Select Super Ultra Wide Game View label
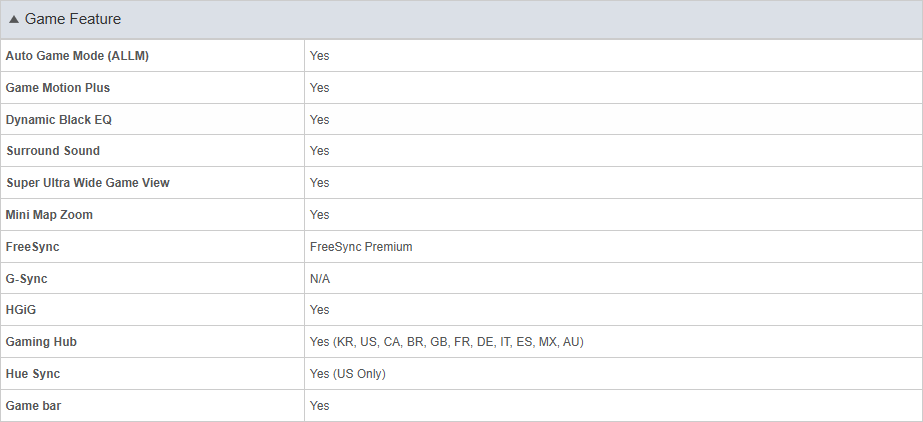The image size is (923, 422). pos(88,182)
